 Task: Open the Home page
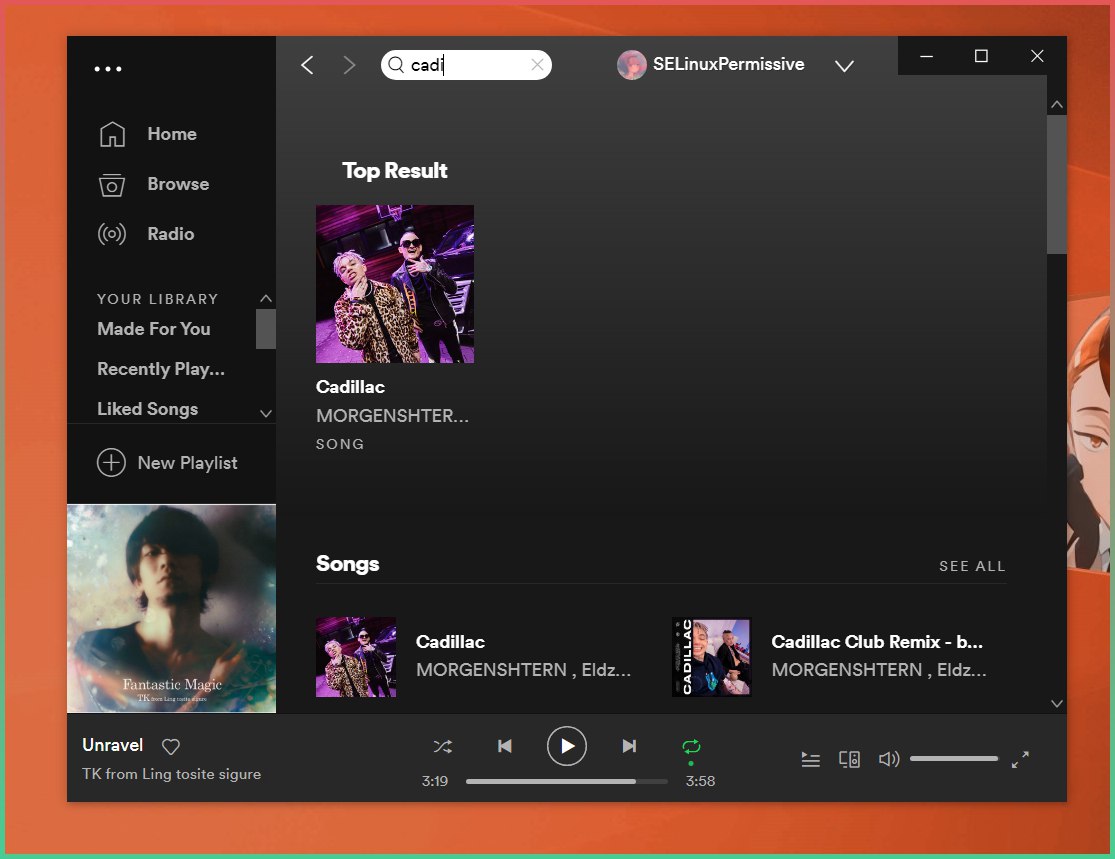pyautogui.click(x=172, y=134)
